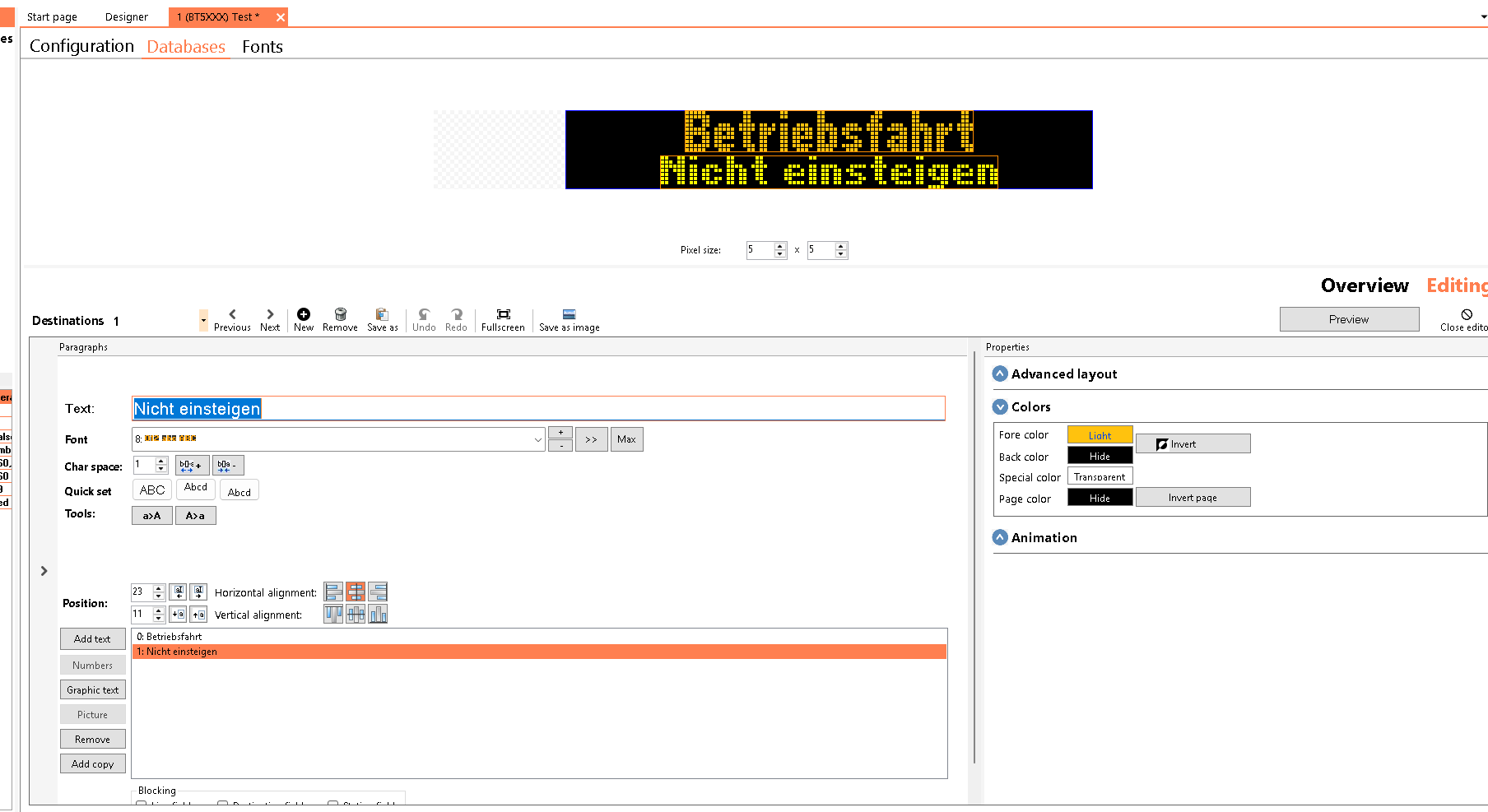The width and height of the screenshot is (1488, 812).
Task: Decrease vertical position value 11
Action: point(159,619)
